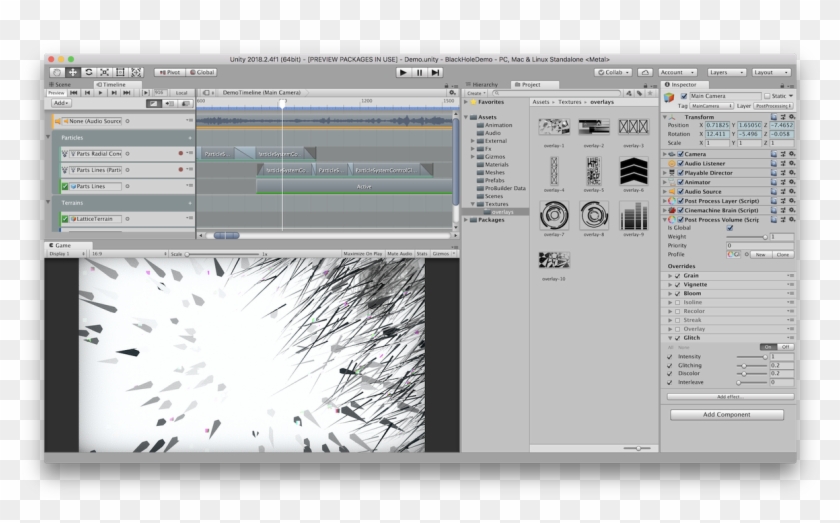This screenshot has height=523, width=840.
Task: Select the Move tool in the toolbar
Action: click(73, 72)
